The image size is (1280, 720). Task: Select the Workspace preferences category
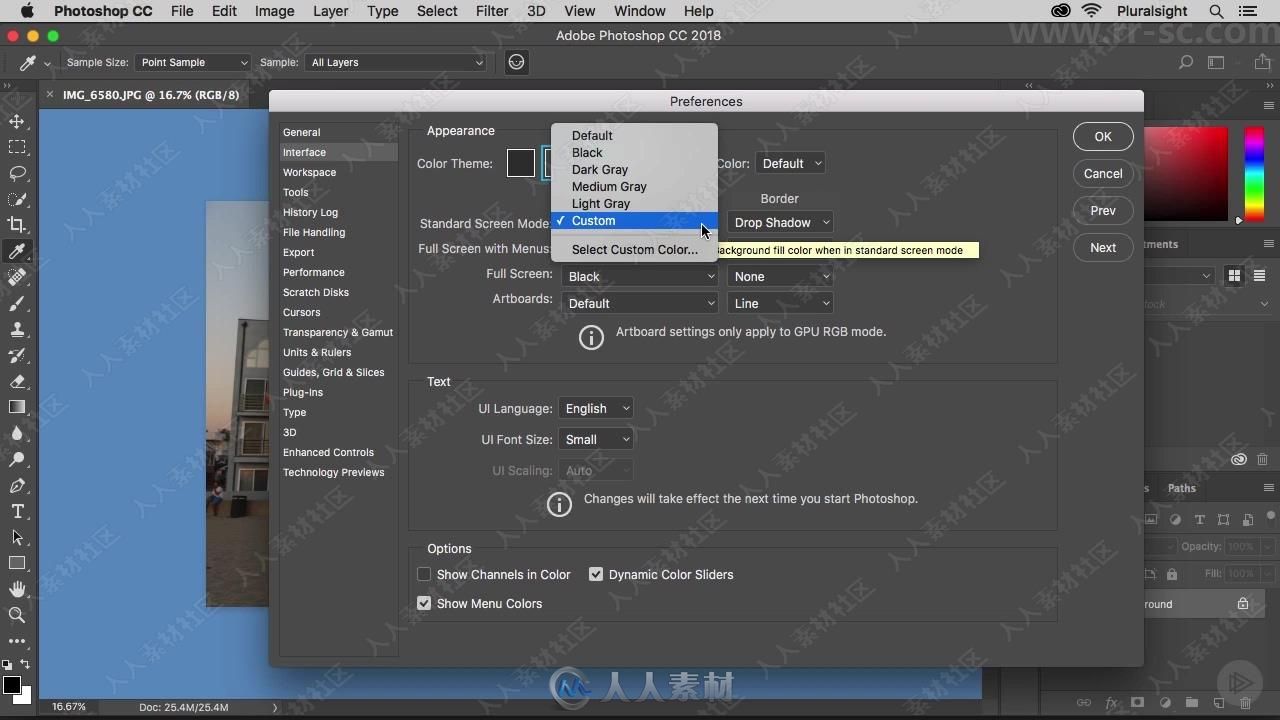click(x=338, y=172)
